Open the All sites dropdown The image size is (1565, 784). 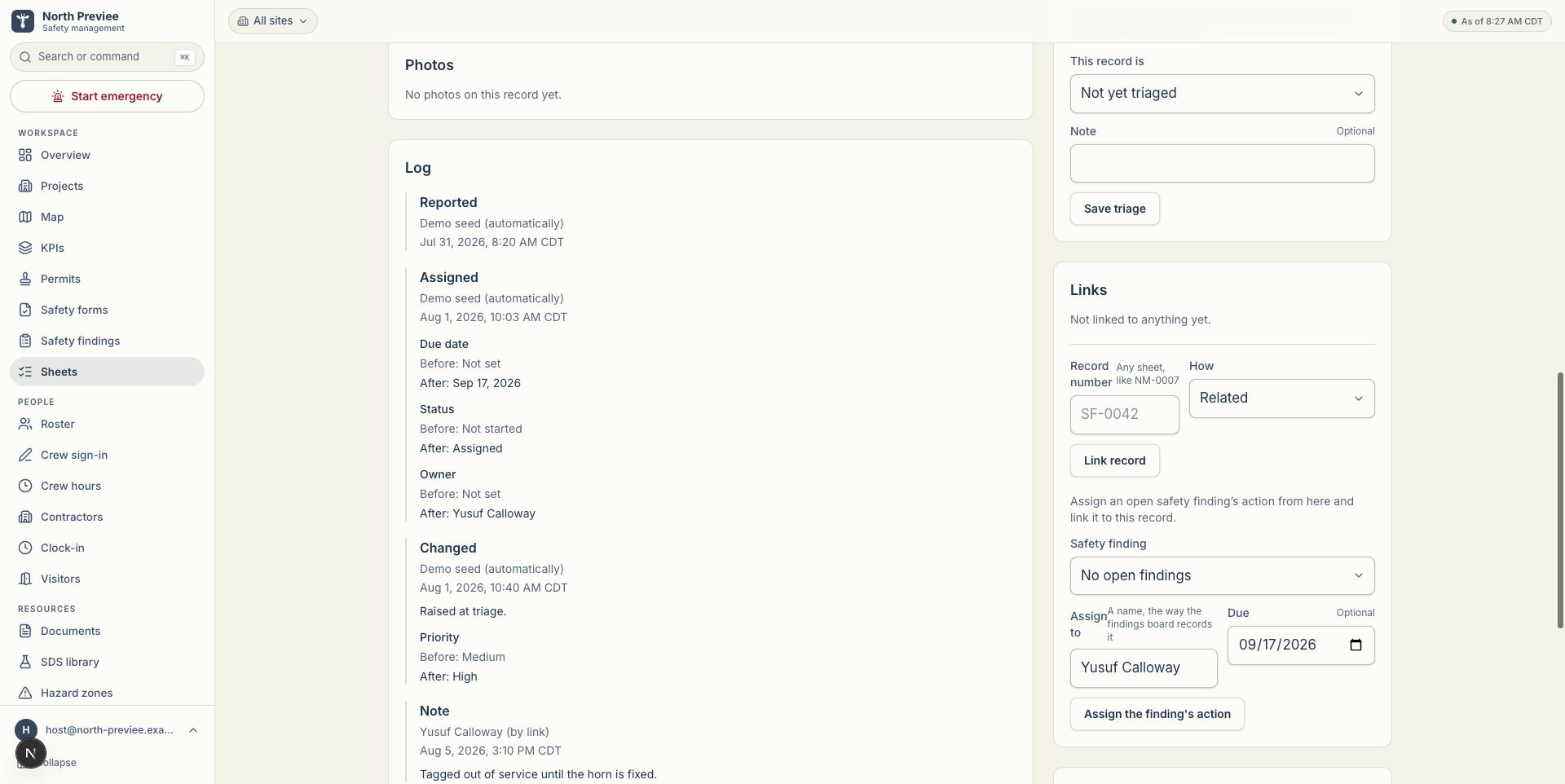(x=272, y=21)
